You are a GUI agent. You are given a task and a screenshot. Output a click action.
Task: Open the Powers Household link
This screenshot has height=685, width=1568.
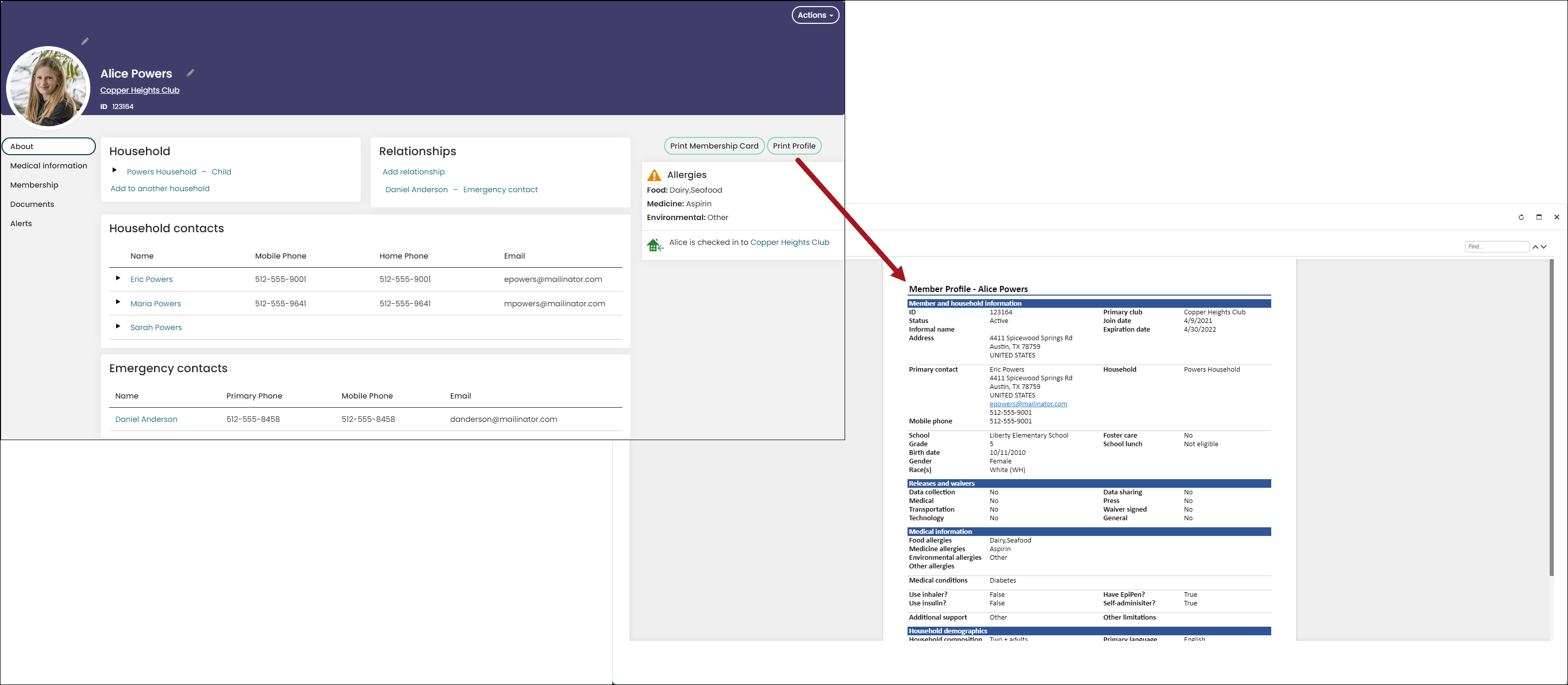point(161,171)
